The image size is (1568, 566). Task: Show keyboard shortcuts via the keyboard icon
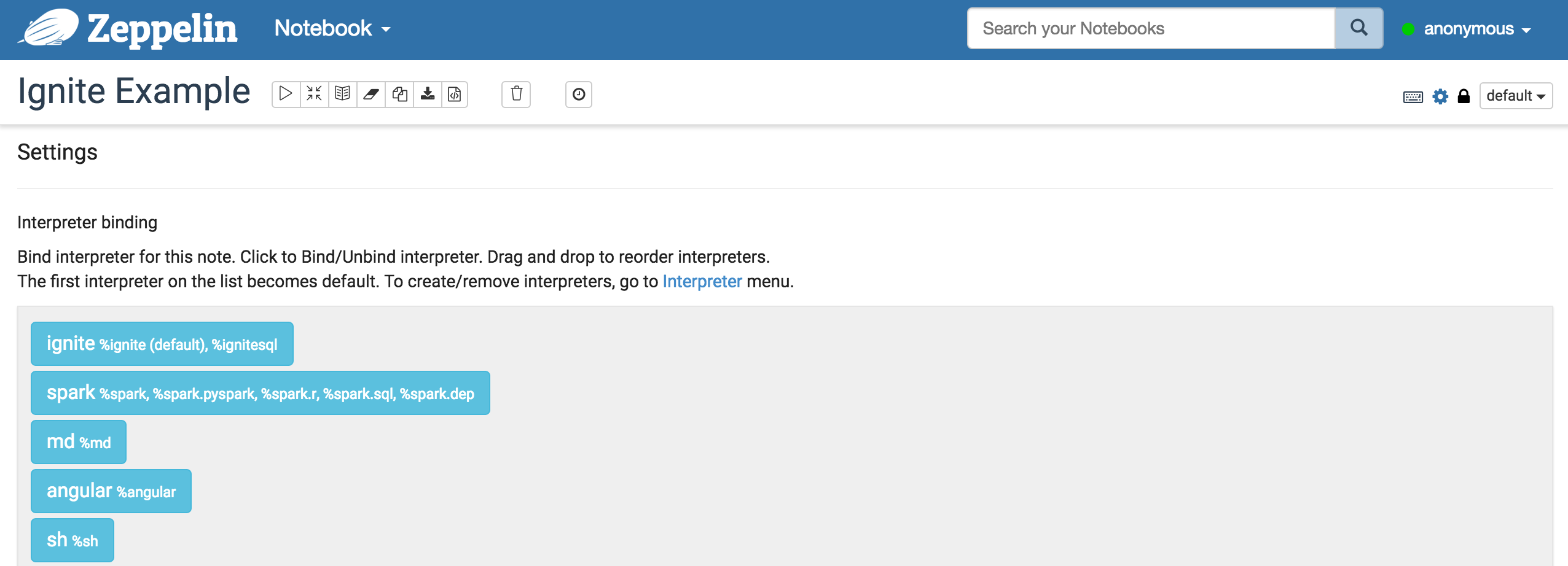click(1413, 96)
